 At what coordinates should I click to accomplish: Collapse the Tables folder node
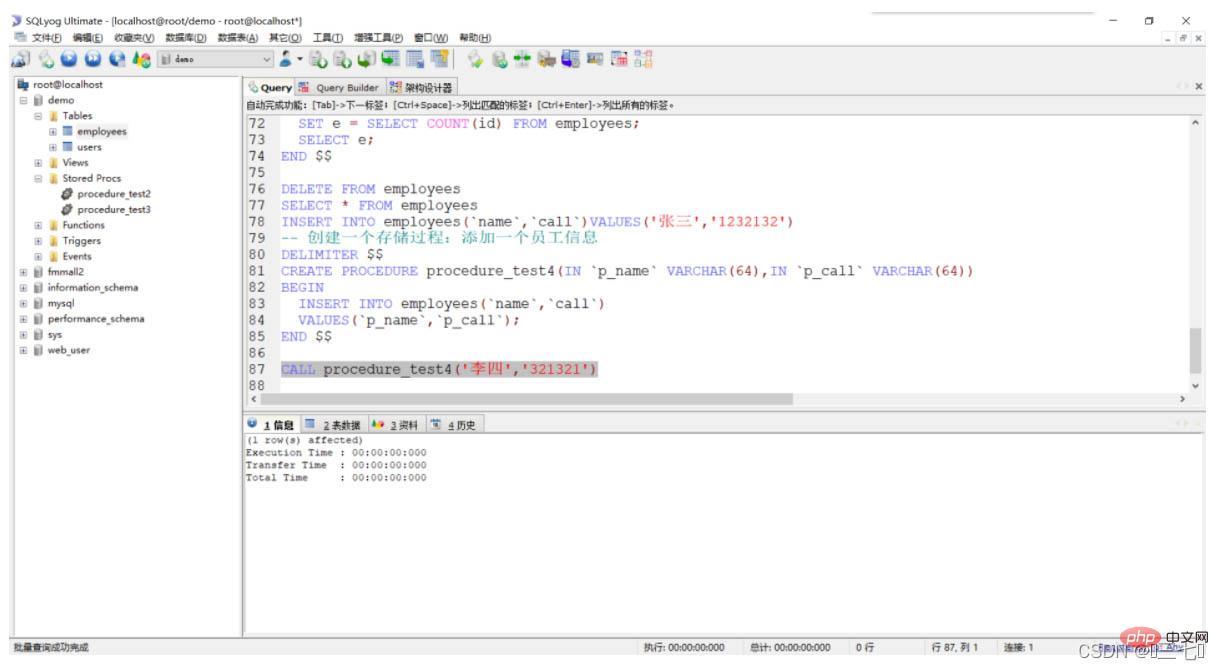click(x=39, y=116)
